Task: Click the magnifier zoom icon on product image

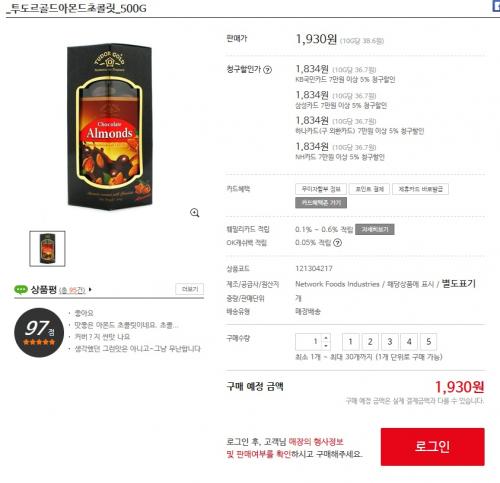Action: [195, 213]
